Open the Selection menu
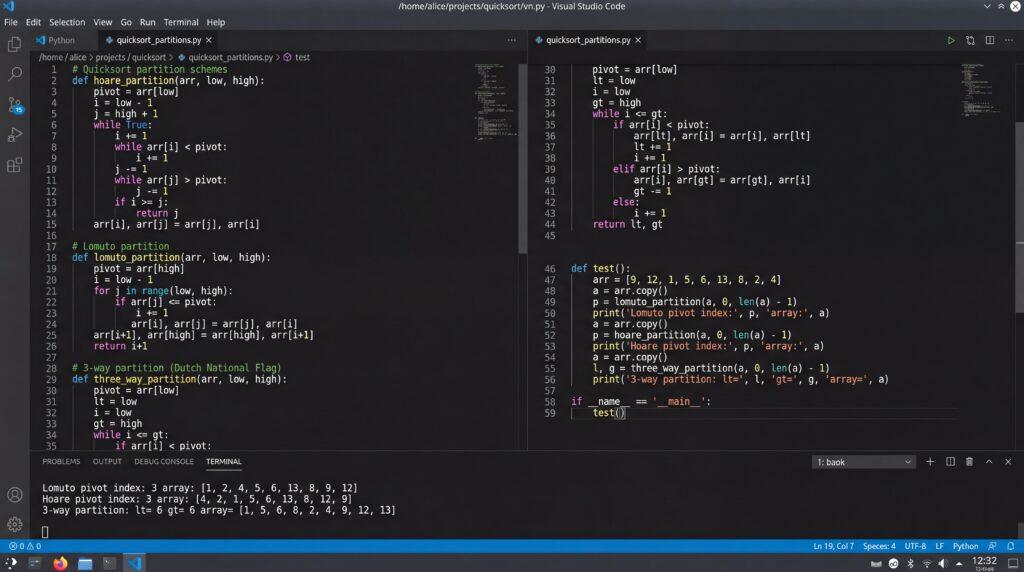This screenshot has height=572, width=1024. pyautogui.click(x=67, y=22)
